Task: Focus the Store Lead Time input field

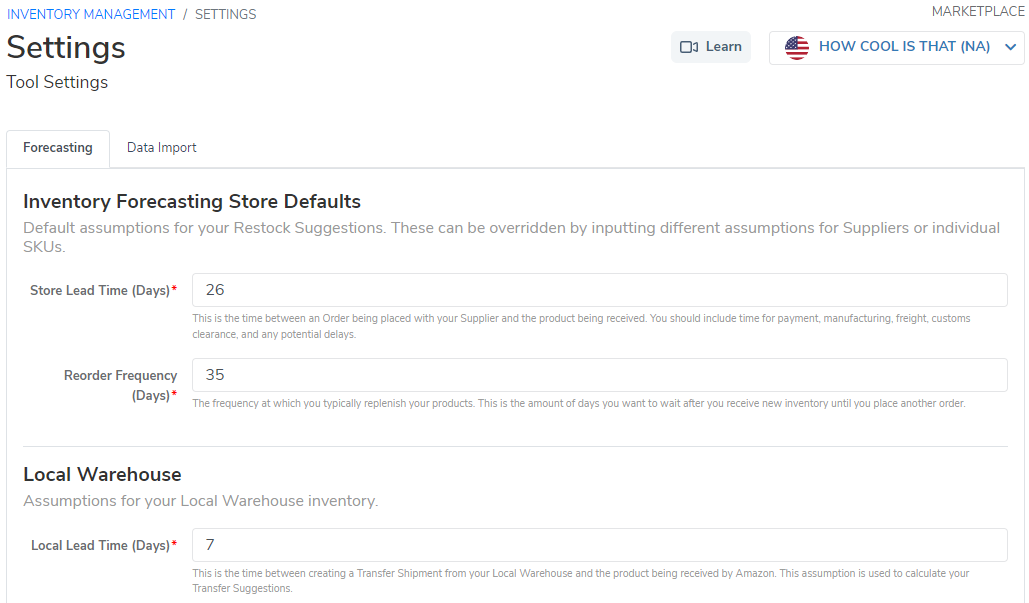Action: coord(599,290)
